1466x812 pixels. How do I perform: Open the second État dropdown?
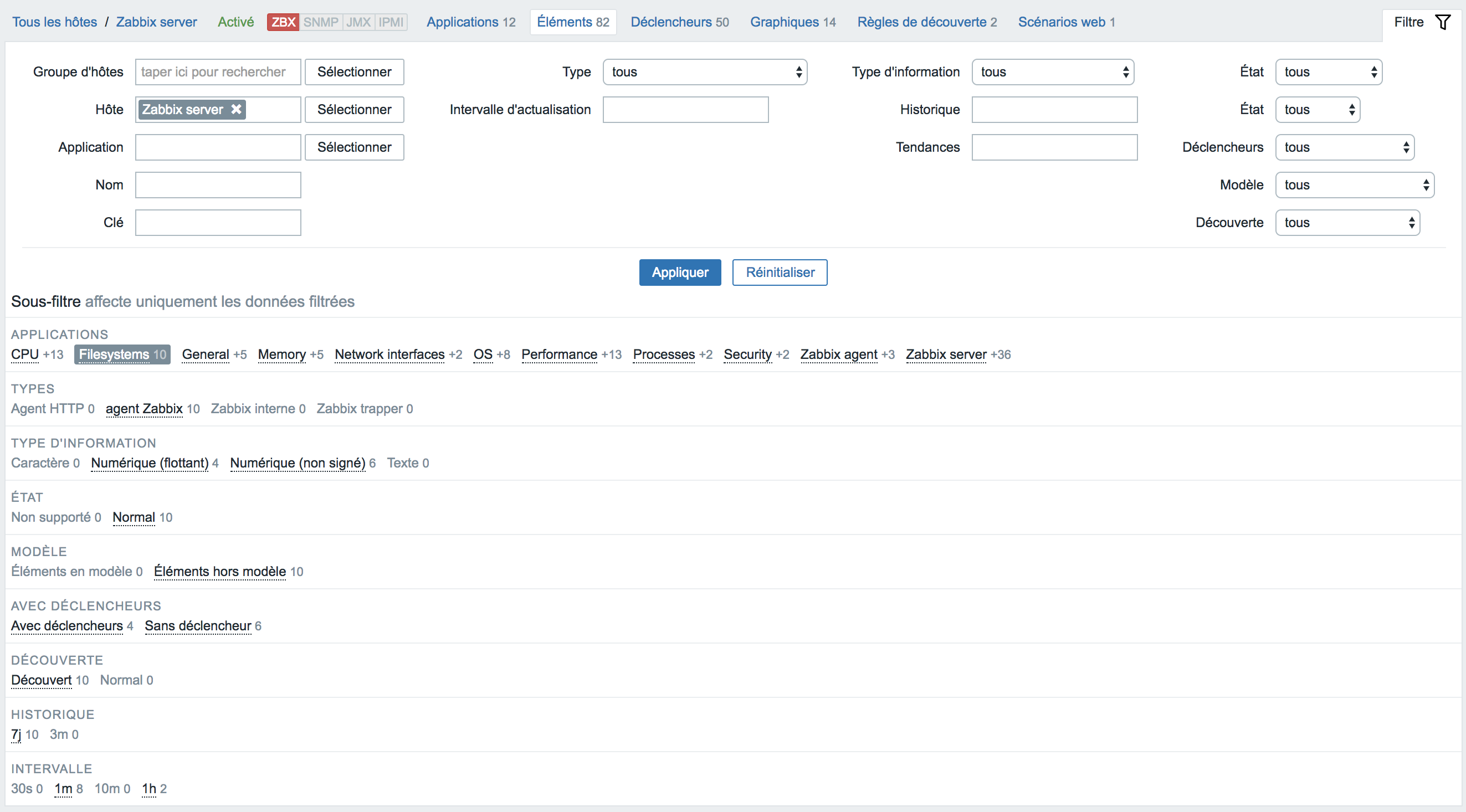tap(1318, 109)
